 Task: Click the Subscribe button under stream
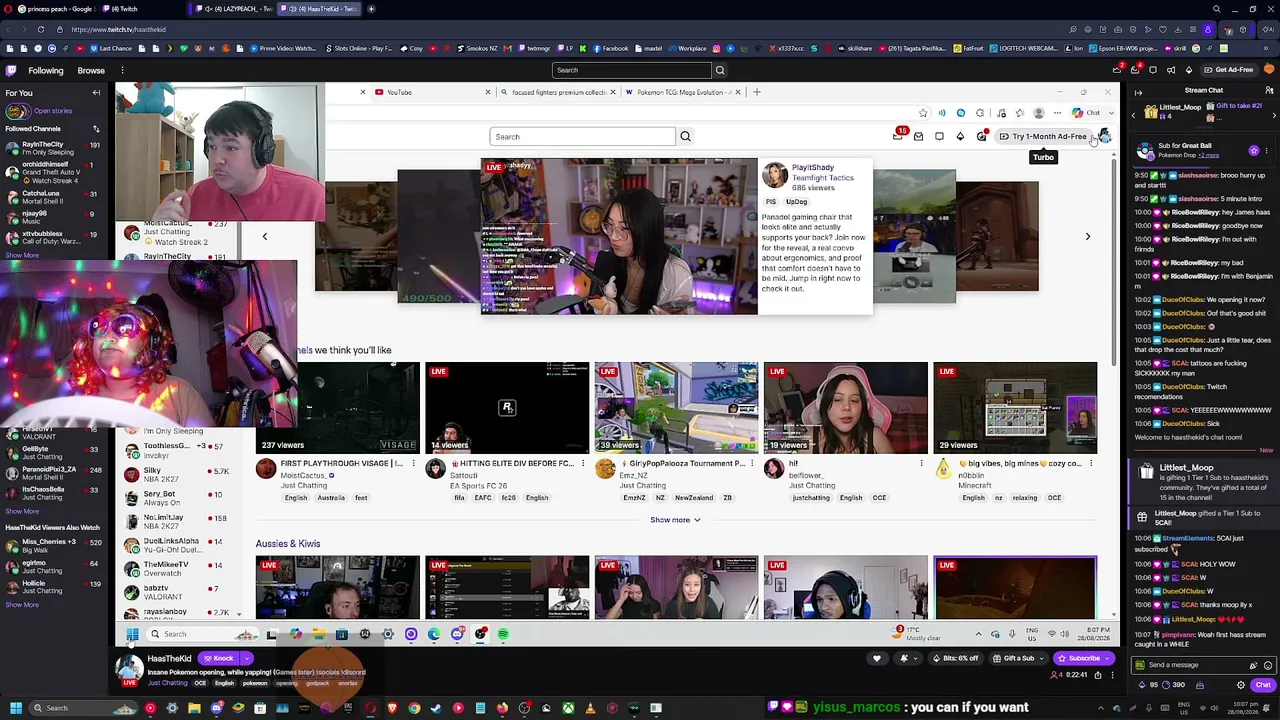[1084, 658]
